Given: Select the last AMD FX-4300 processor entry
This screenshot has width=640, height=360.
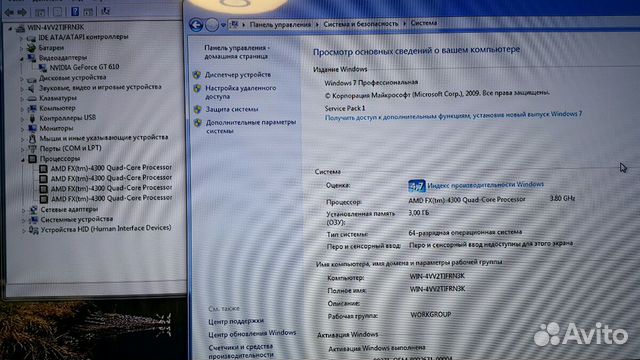Looking at the screenshot, I should [111, 198].
